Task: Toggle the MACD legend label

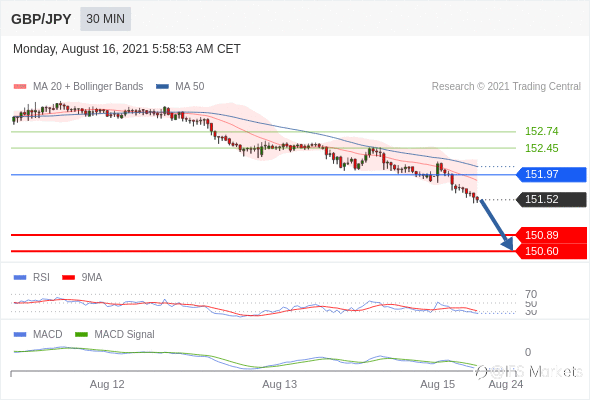Action: point(47,334)
